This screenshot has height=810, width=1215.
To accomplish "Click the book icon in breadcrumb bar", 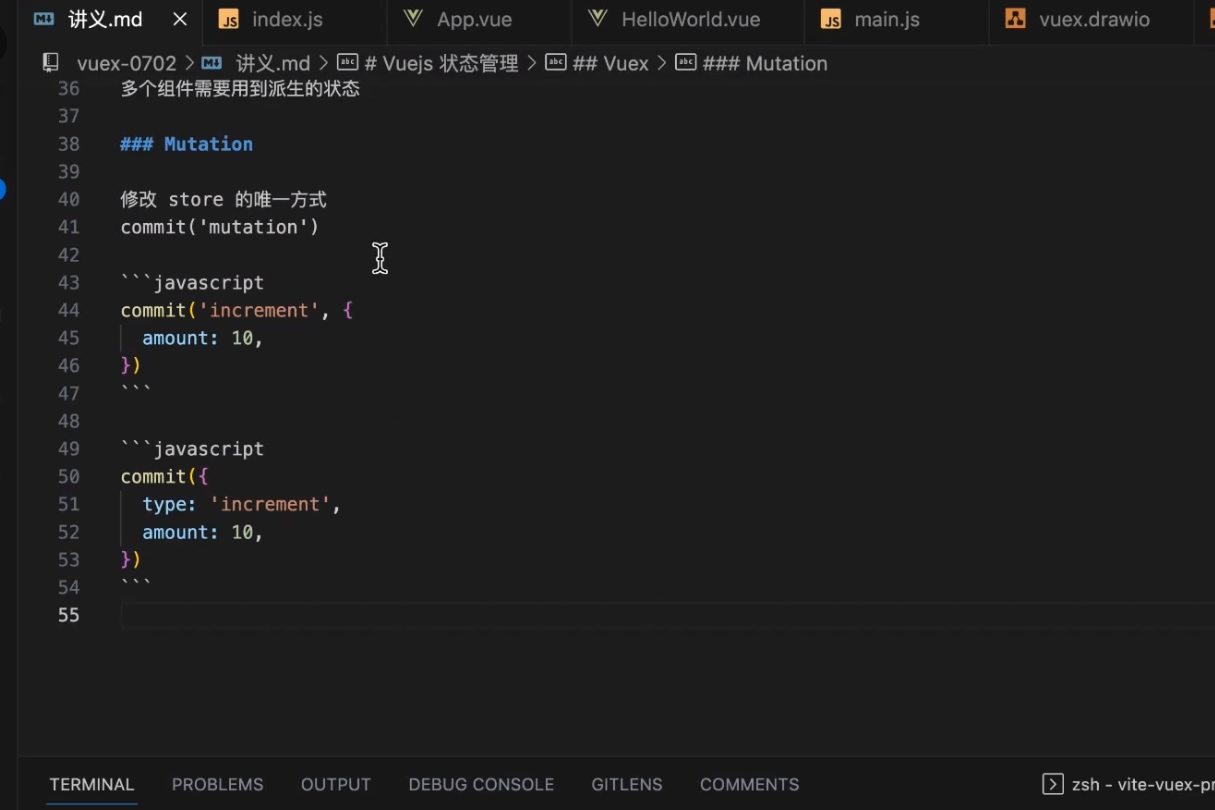I will (51, 63).
